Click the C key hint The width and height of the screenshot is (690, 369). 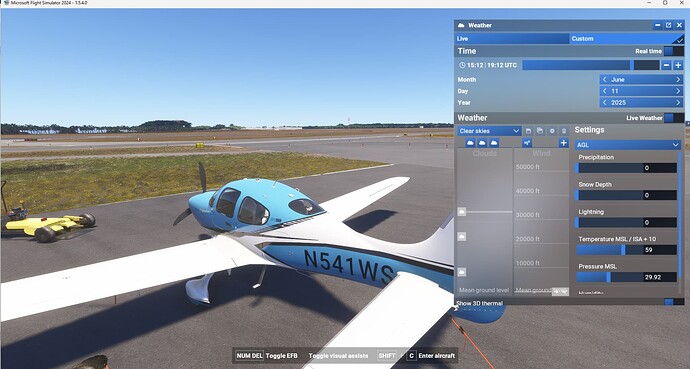point(411,355)
